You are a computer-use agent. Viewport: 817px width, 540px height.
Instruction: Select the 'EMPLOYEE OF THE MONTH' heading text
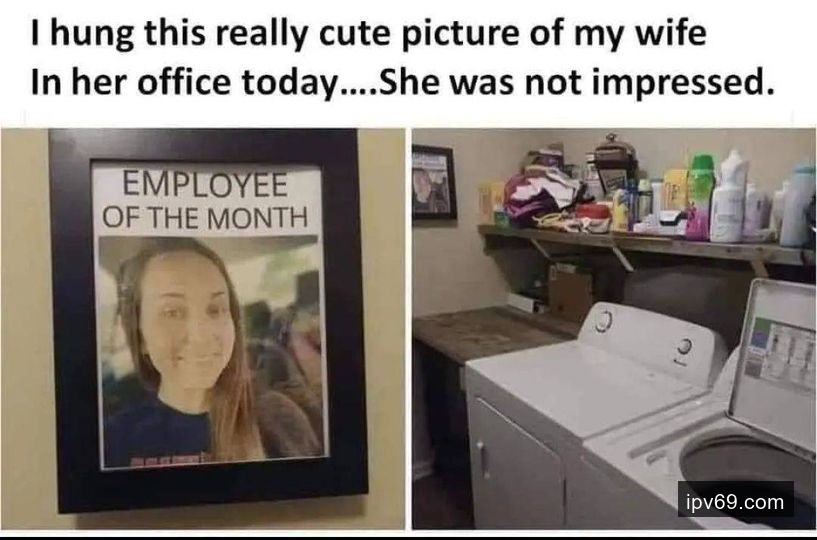click(205, 200)
